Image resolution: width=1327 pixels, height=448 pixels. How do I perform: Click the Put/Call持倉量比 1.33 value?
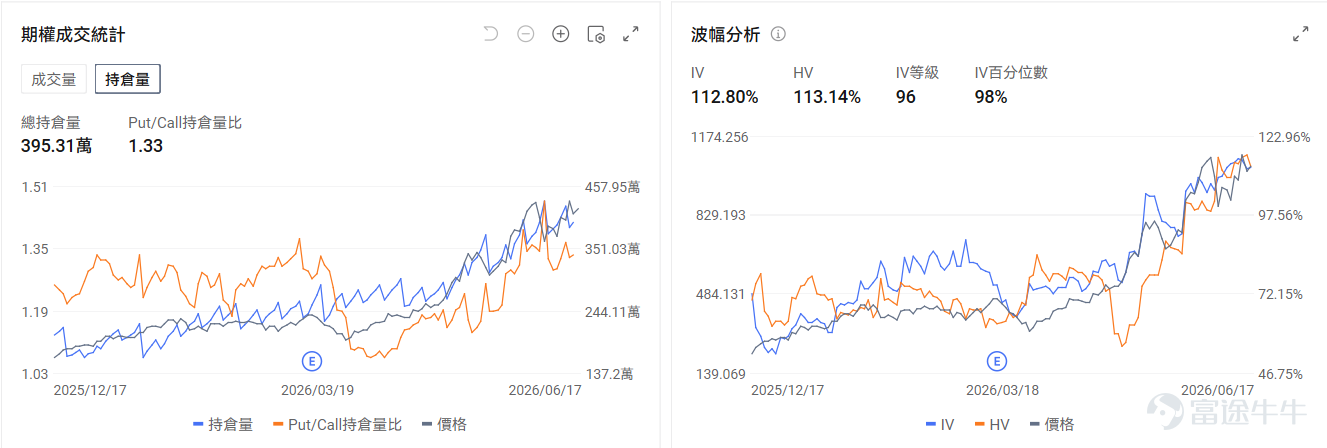tap(145, 146)
